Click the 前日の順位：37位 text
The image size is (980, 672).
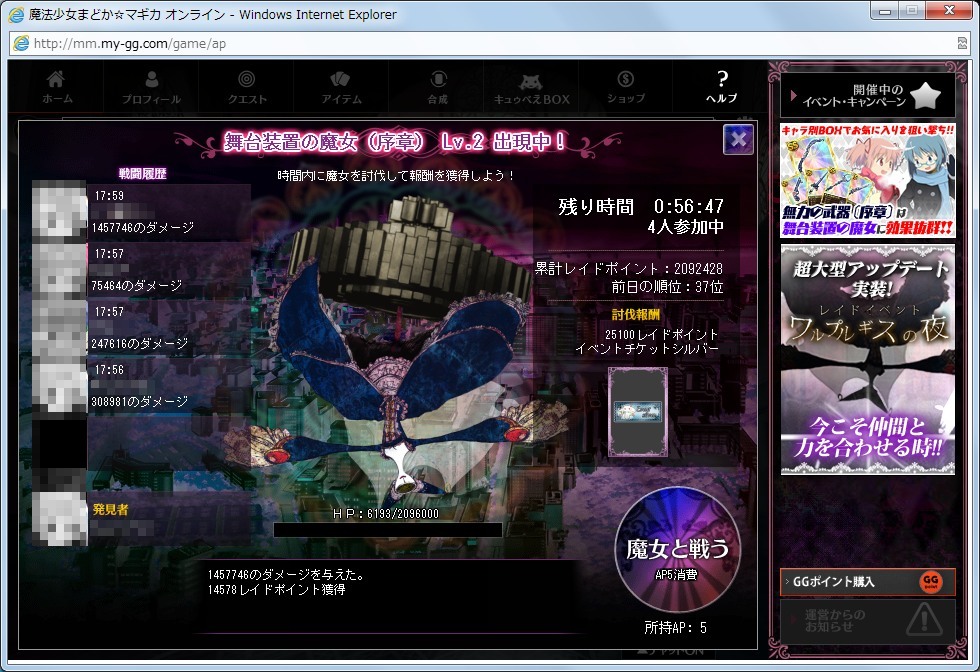667,287
